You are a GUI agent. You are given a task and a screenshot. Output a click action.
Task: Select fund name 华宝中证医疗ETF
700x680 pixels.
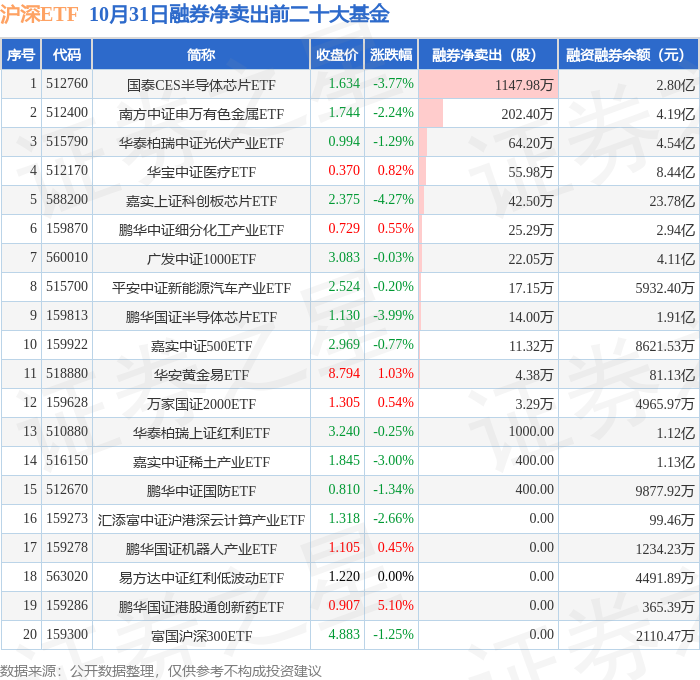[x=201, y=171]
